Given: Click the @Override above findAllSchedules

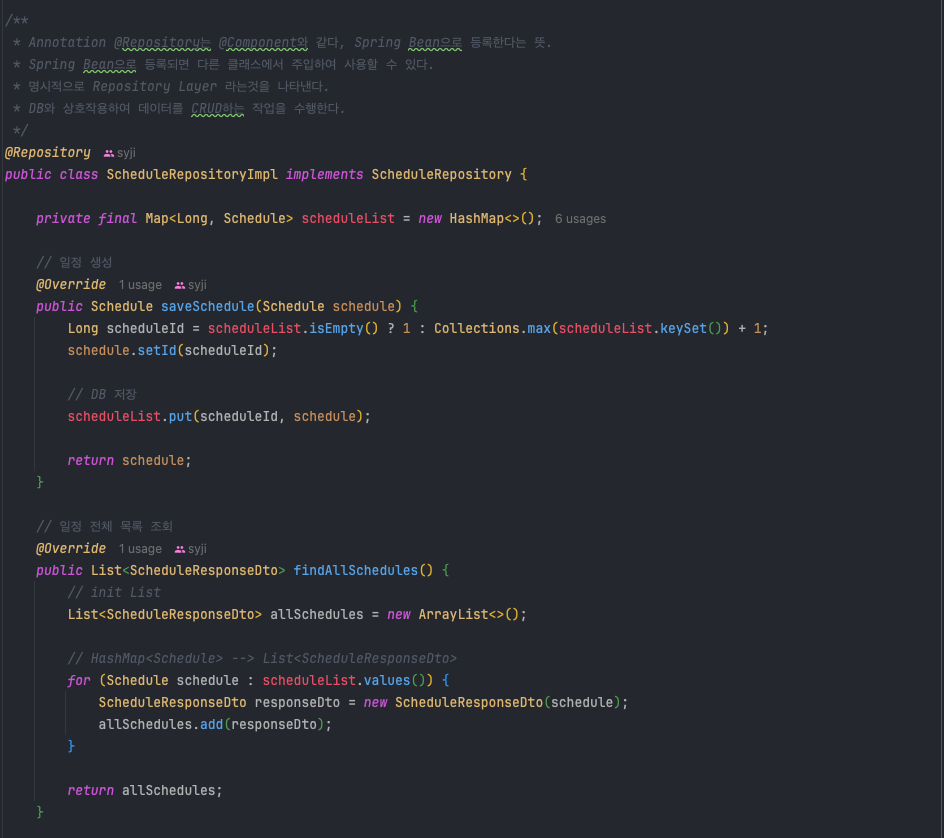Looking at the screenshot, I should coord(71,549).
